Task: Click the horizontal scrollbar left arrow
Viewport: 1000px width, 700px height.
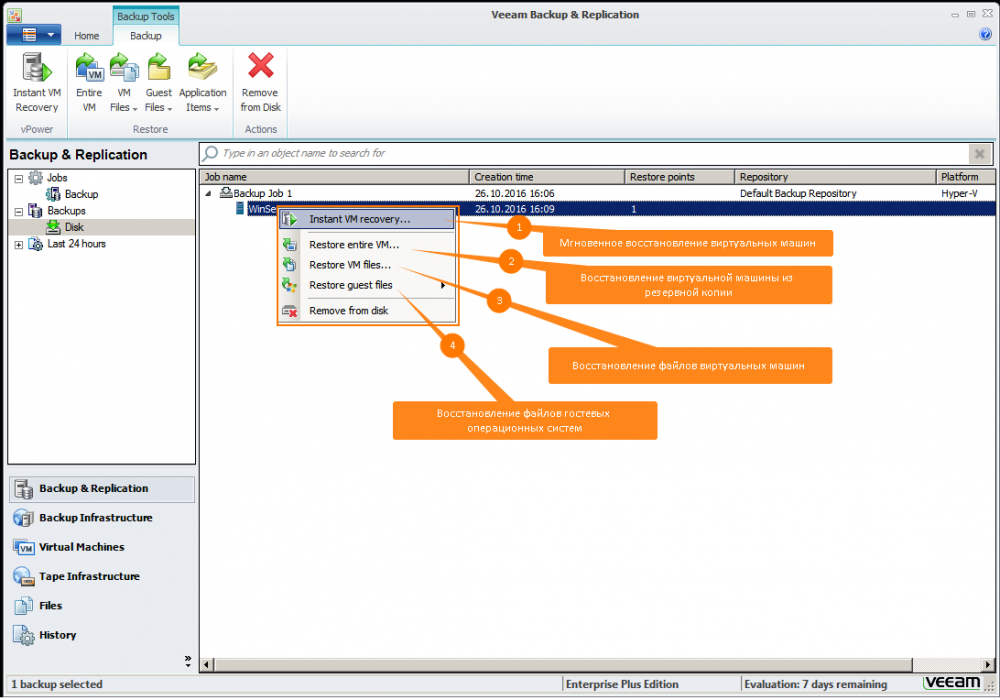Action: (x=207, y=665)
